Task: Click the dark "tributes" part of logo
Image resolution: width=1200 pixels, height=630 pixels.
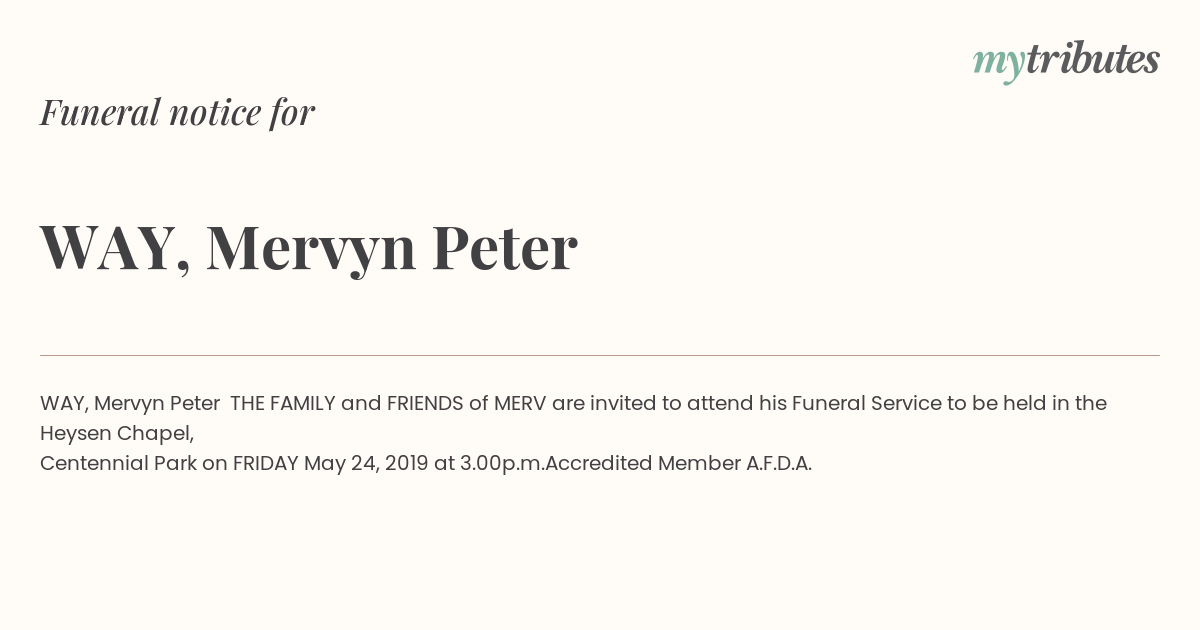Action: point(1092,59)
